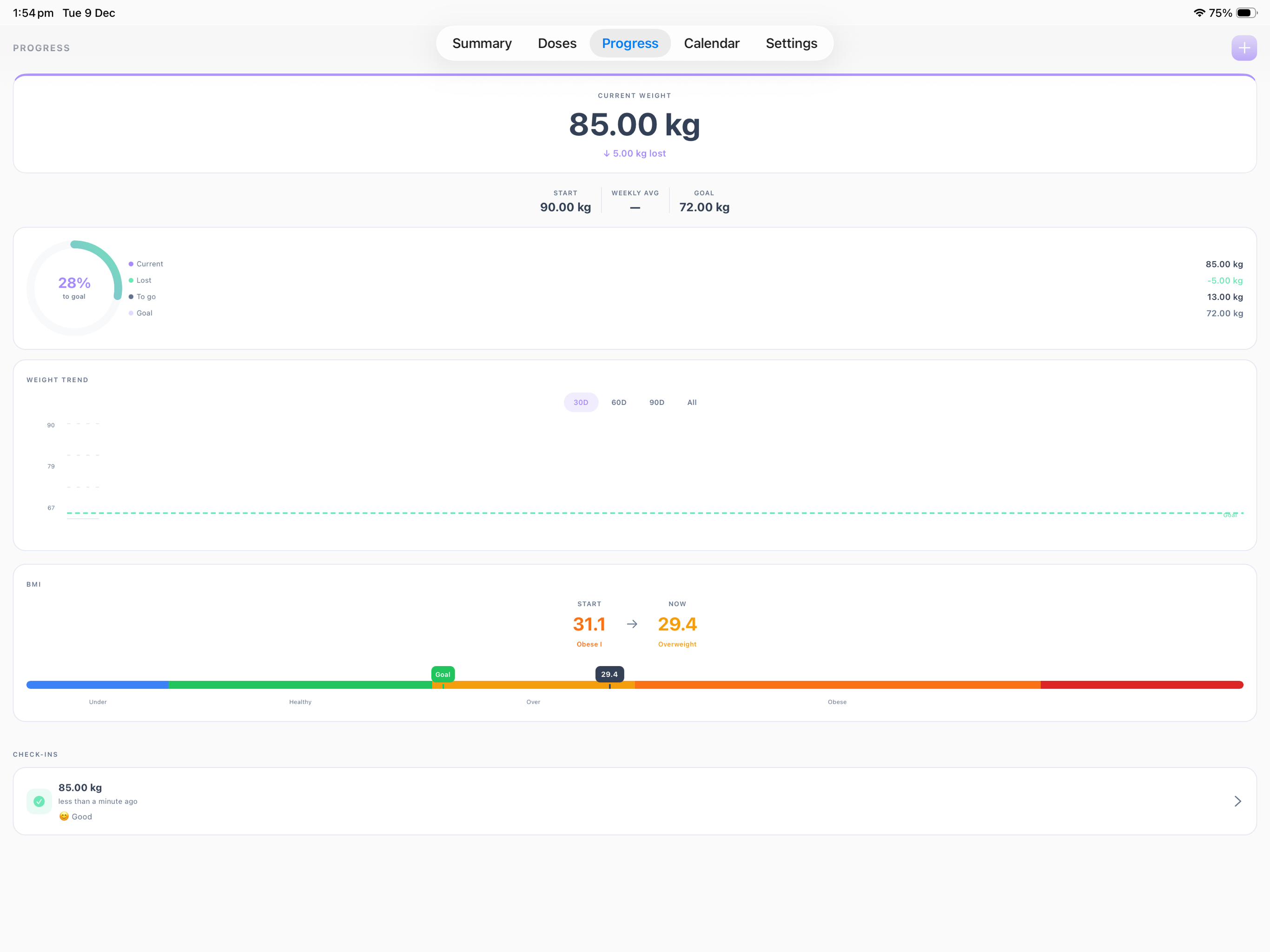Image resolution: width=1270 pixels, height=952 pixels.
Task: Click the current weight 85.00 kg value
Action: point(635,125)
